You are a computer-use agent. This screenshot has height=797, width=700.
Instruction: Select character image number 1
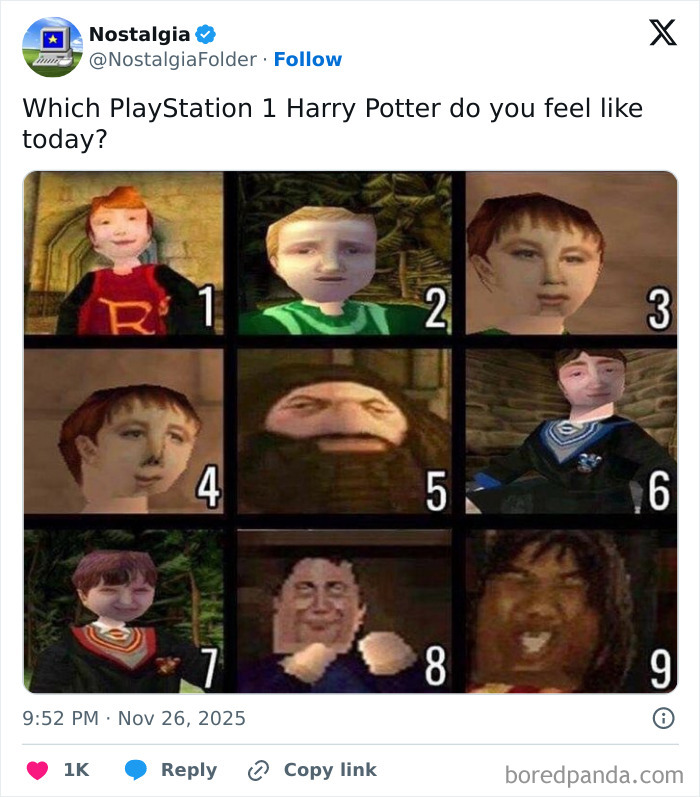[124, 253]
